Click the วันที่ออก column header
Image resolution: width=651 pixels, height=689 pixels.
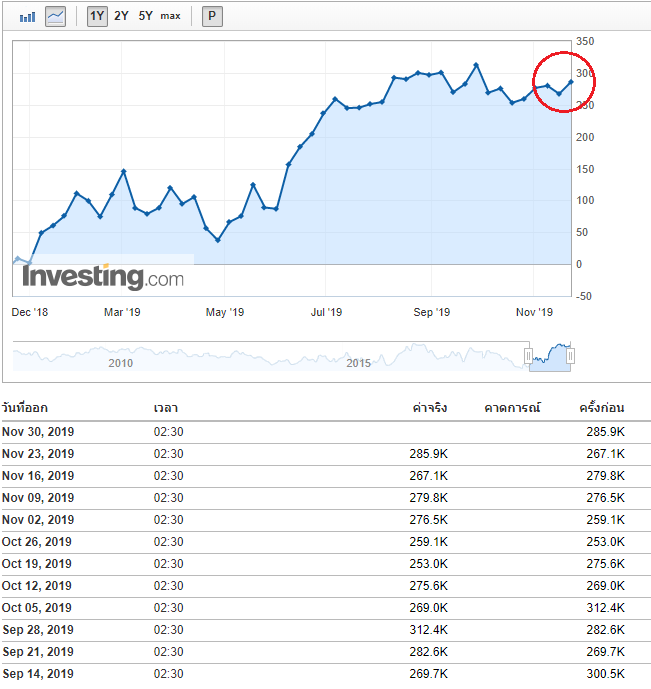[25, 408]
